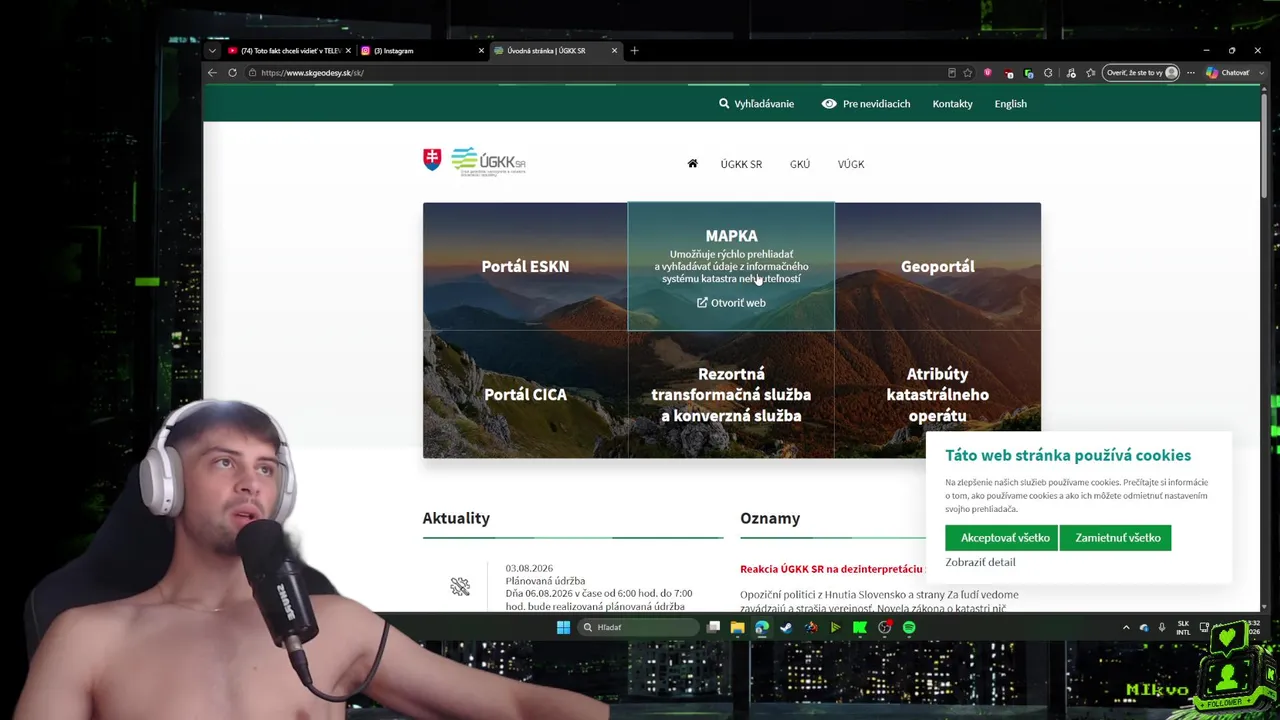
Task: Open Rezortná transformačná služba tile
Action: (731, 394)
